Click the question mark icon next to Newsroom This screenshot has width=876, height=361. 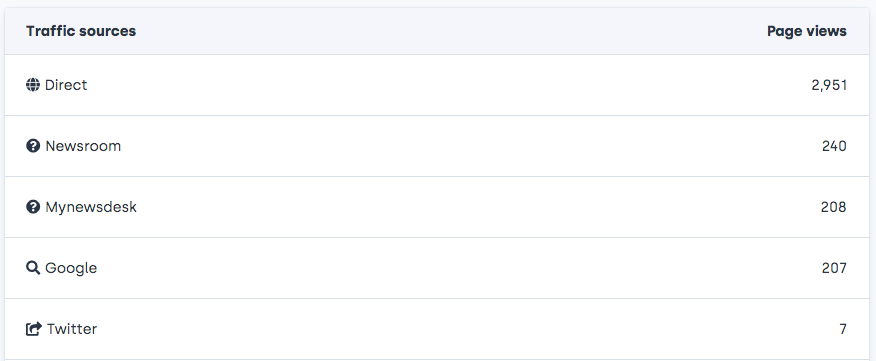click(33, 146)
